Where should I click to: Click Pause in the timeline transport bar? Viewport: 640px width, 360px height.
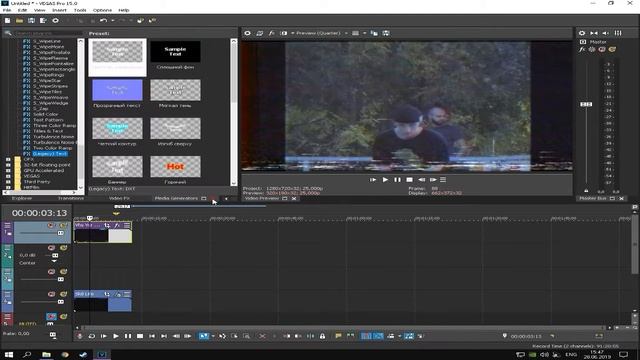point(128,336)
